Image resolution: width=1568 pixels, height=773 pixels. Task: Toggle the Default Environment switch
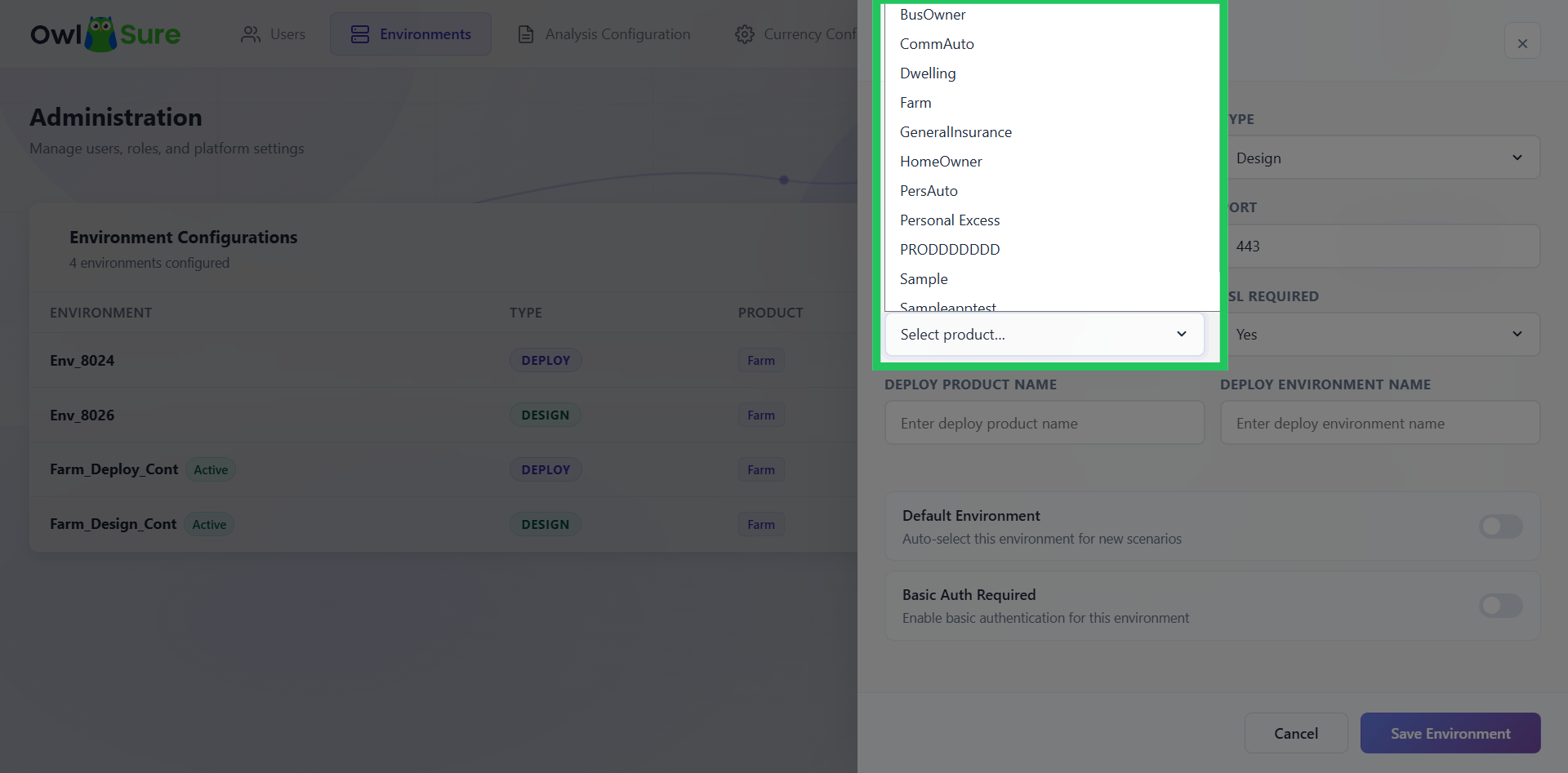[x=1501, y=526]
